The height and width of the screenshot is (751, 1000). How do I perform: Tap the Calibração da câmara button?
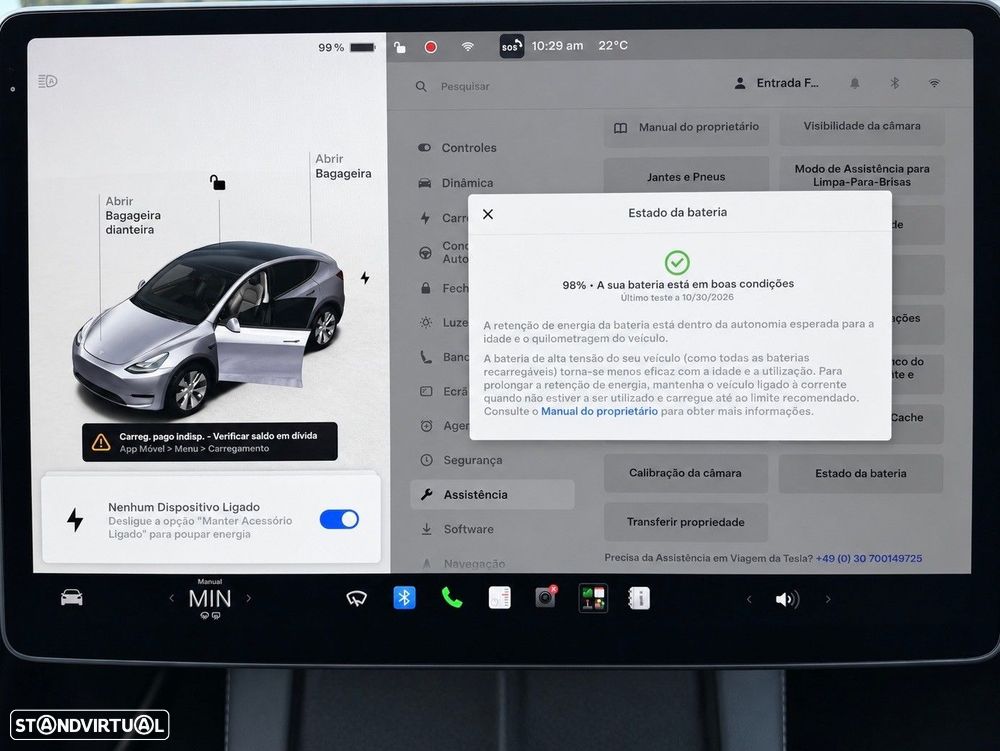coord(686,473)
